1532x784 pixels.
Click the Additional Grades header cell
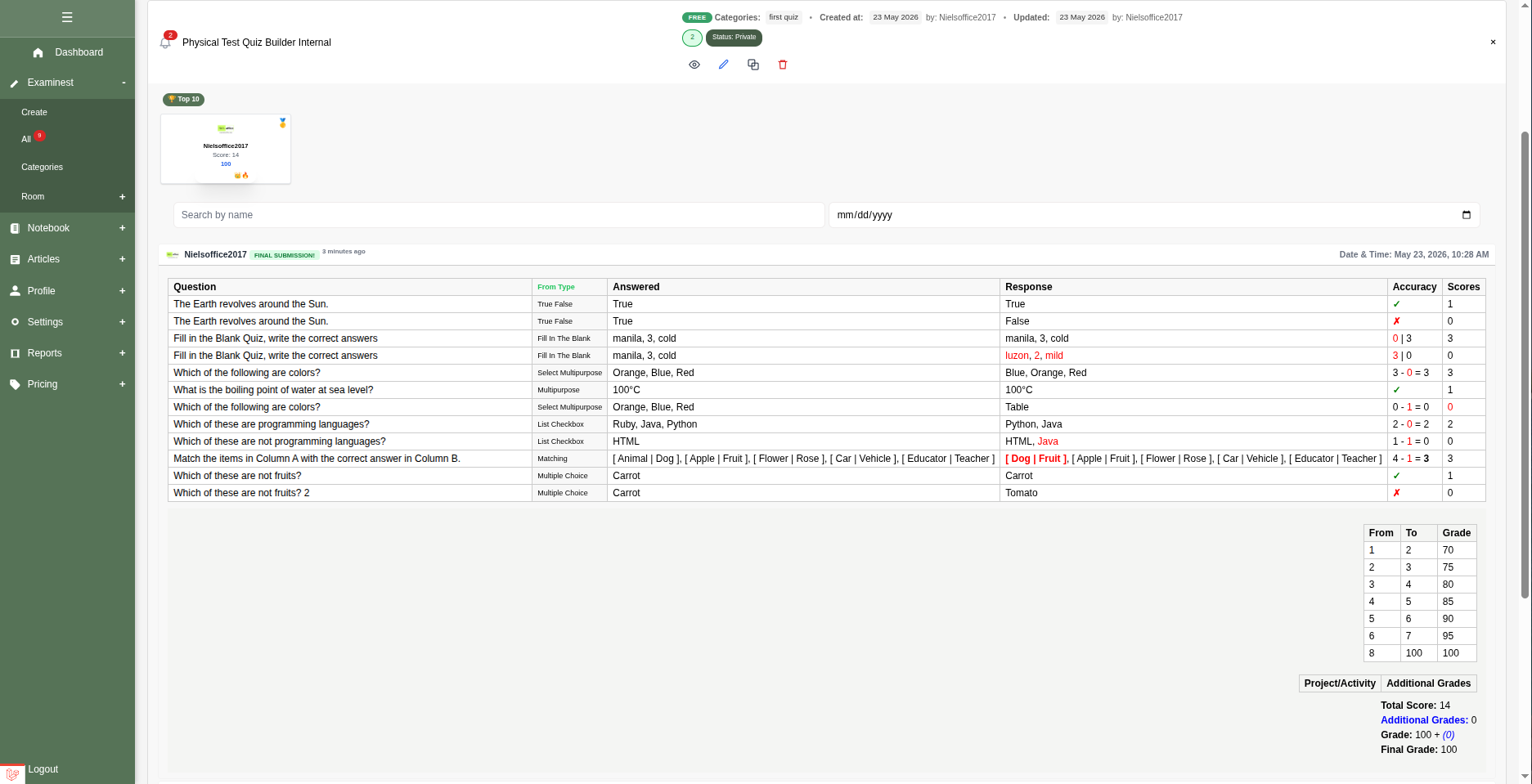coord(1428,683)
